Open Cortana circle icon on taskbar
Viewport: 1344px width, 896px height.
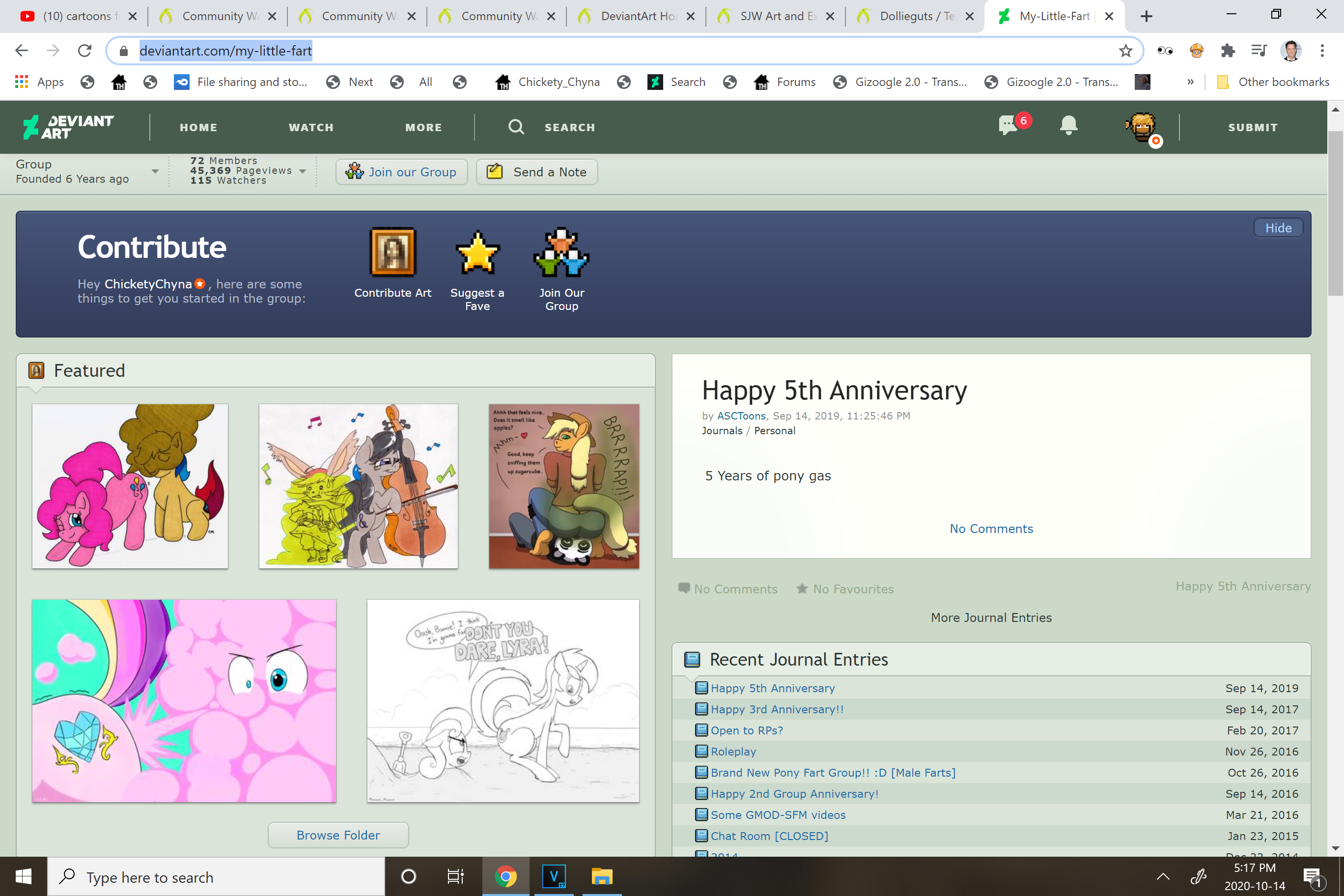point(409,876)
